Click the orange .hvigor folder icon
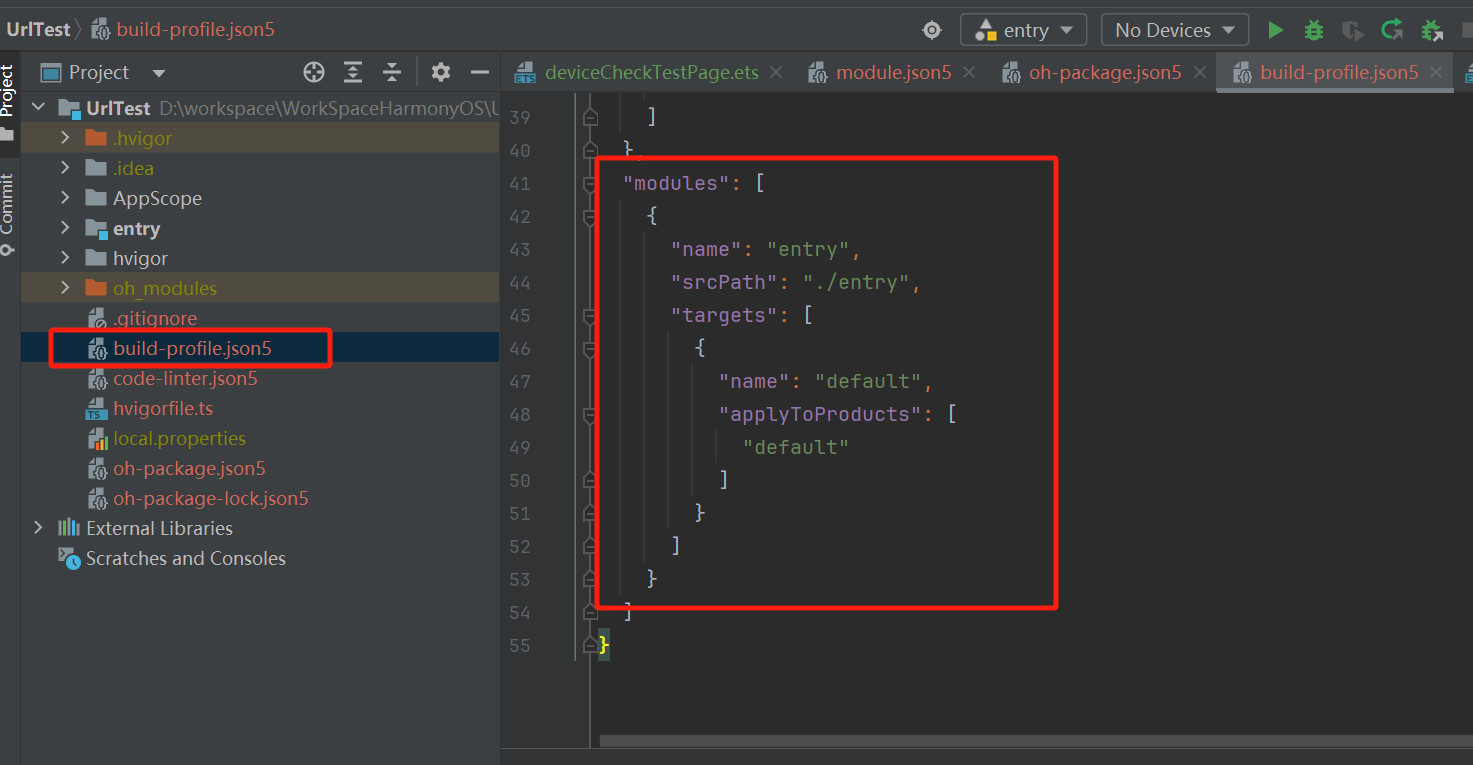The height and width of the screenshot is (765, 1473). tap(97, 138)
